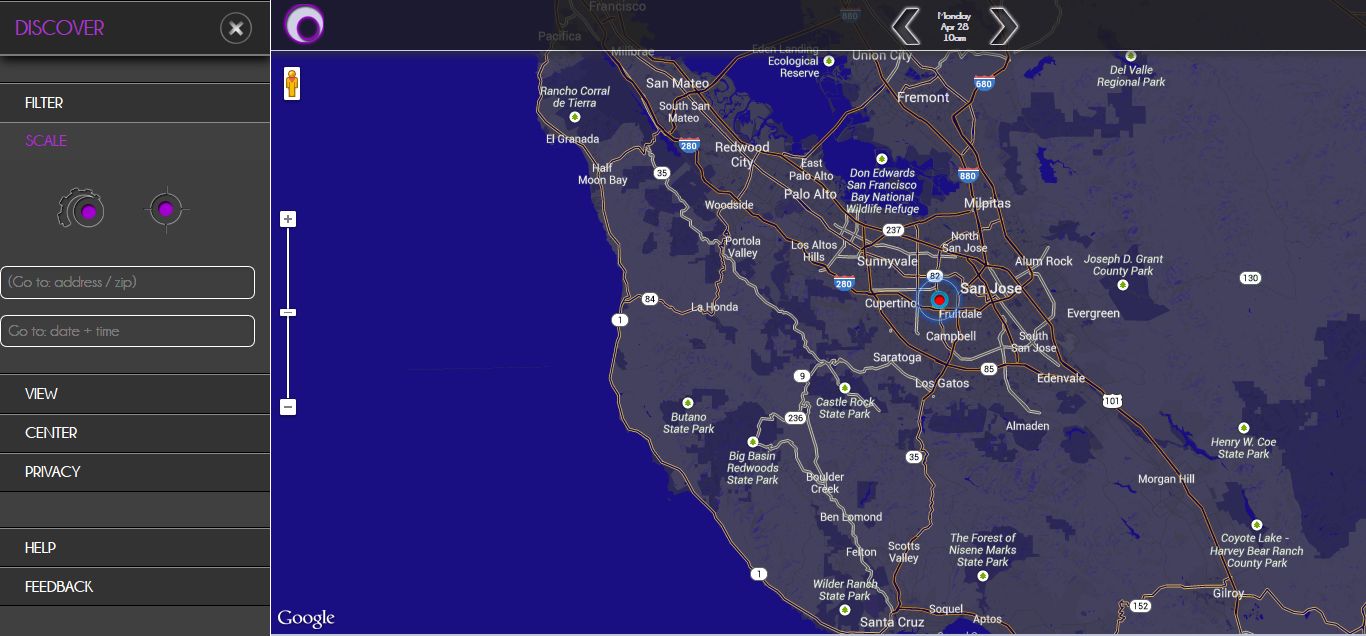Click the Santa Cruz city label

point(892,622)
